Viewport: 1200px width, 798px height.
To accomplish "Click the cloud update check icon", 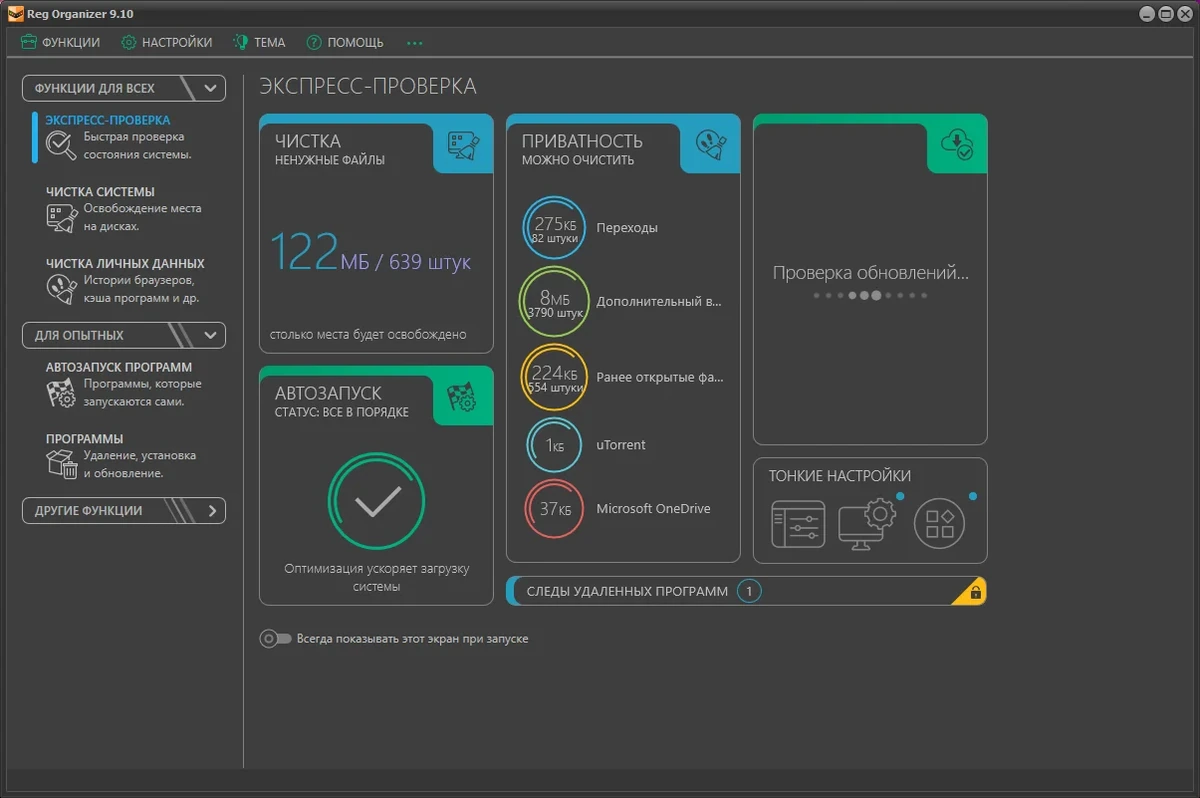I will tap(957, 146).
